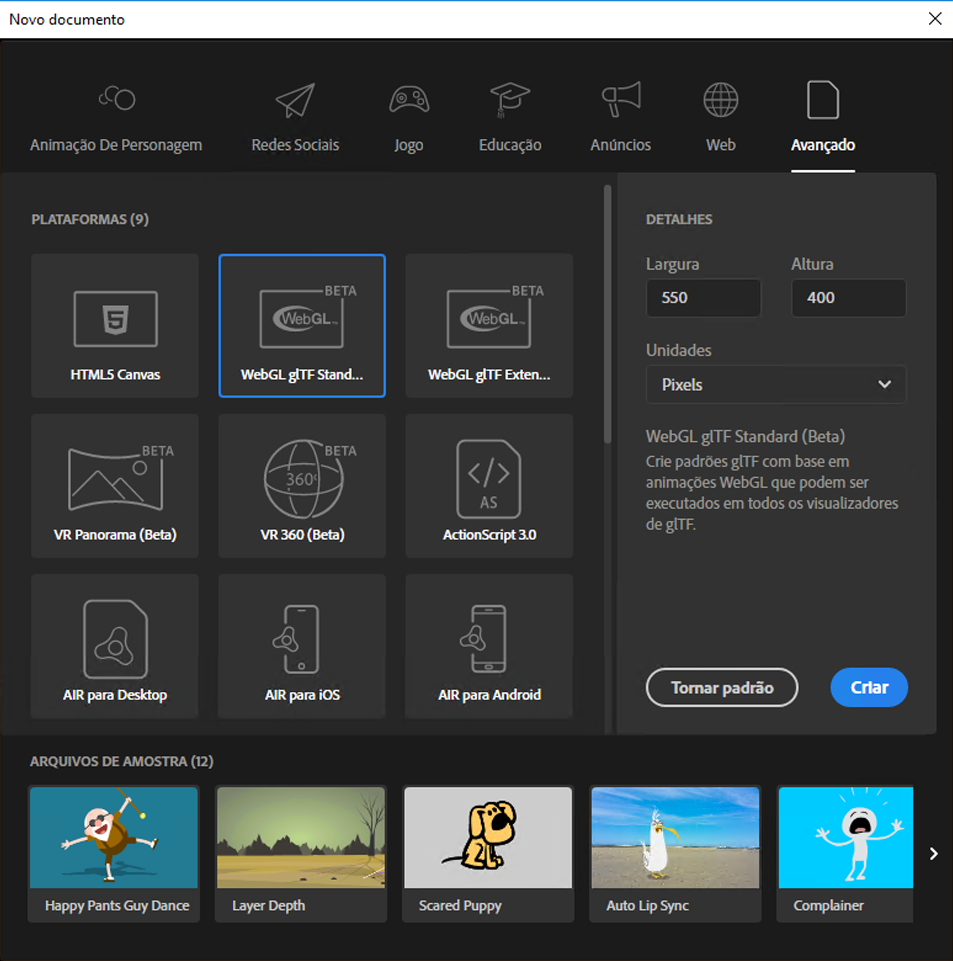The image size is (953, 961).
Task: Pick the VR 360 (Beta) platform
Action: coord(301,485)
